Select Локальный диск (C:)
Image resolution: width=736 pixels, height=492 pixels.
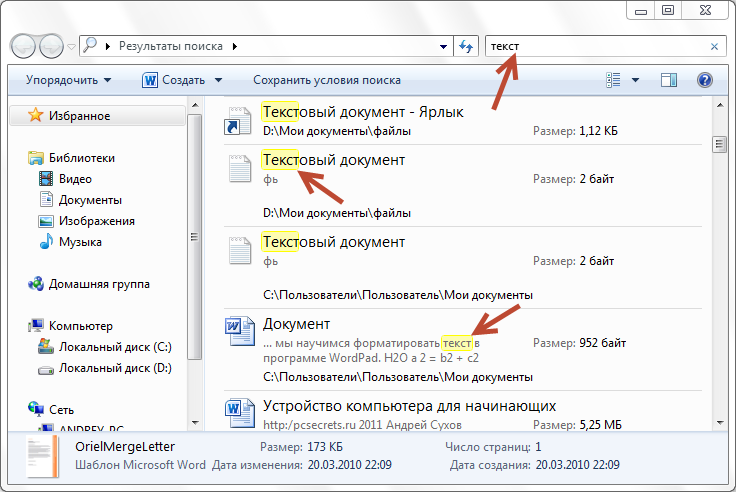[x=115, y=347]
